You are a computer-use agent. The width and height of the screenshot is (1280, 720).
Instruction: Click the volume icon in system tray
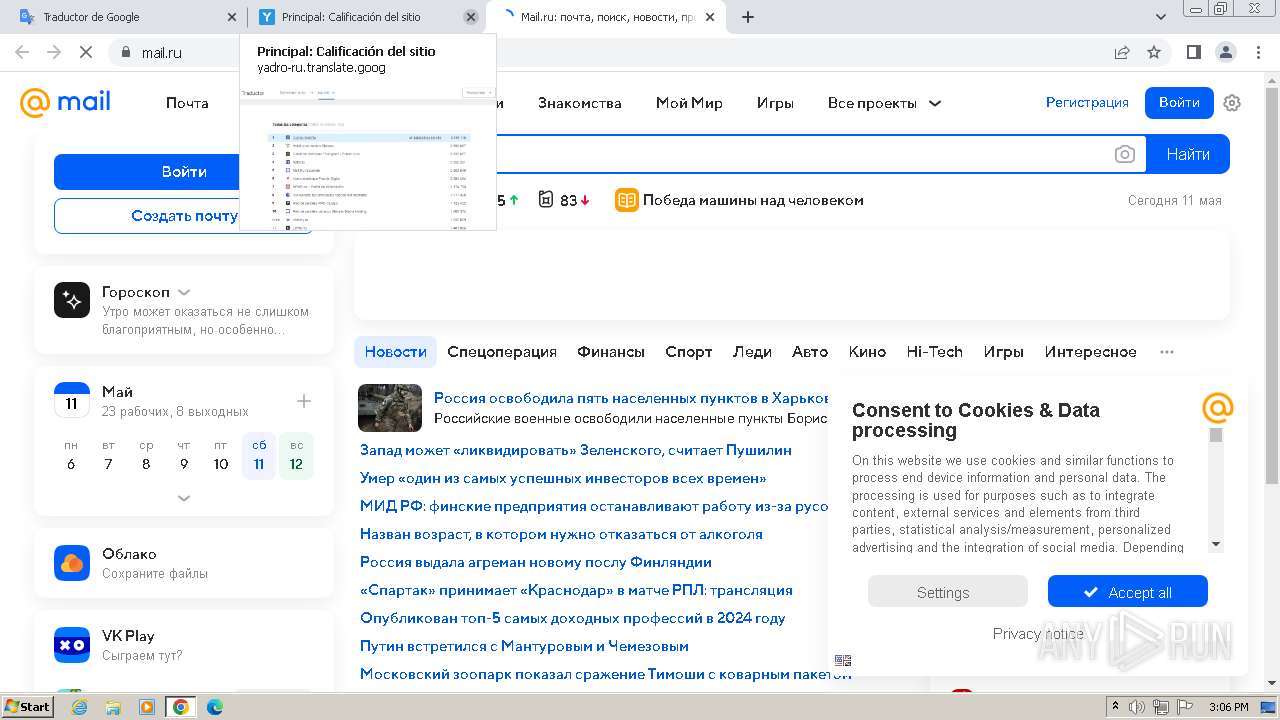tap(1136, 707)
